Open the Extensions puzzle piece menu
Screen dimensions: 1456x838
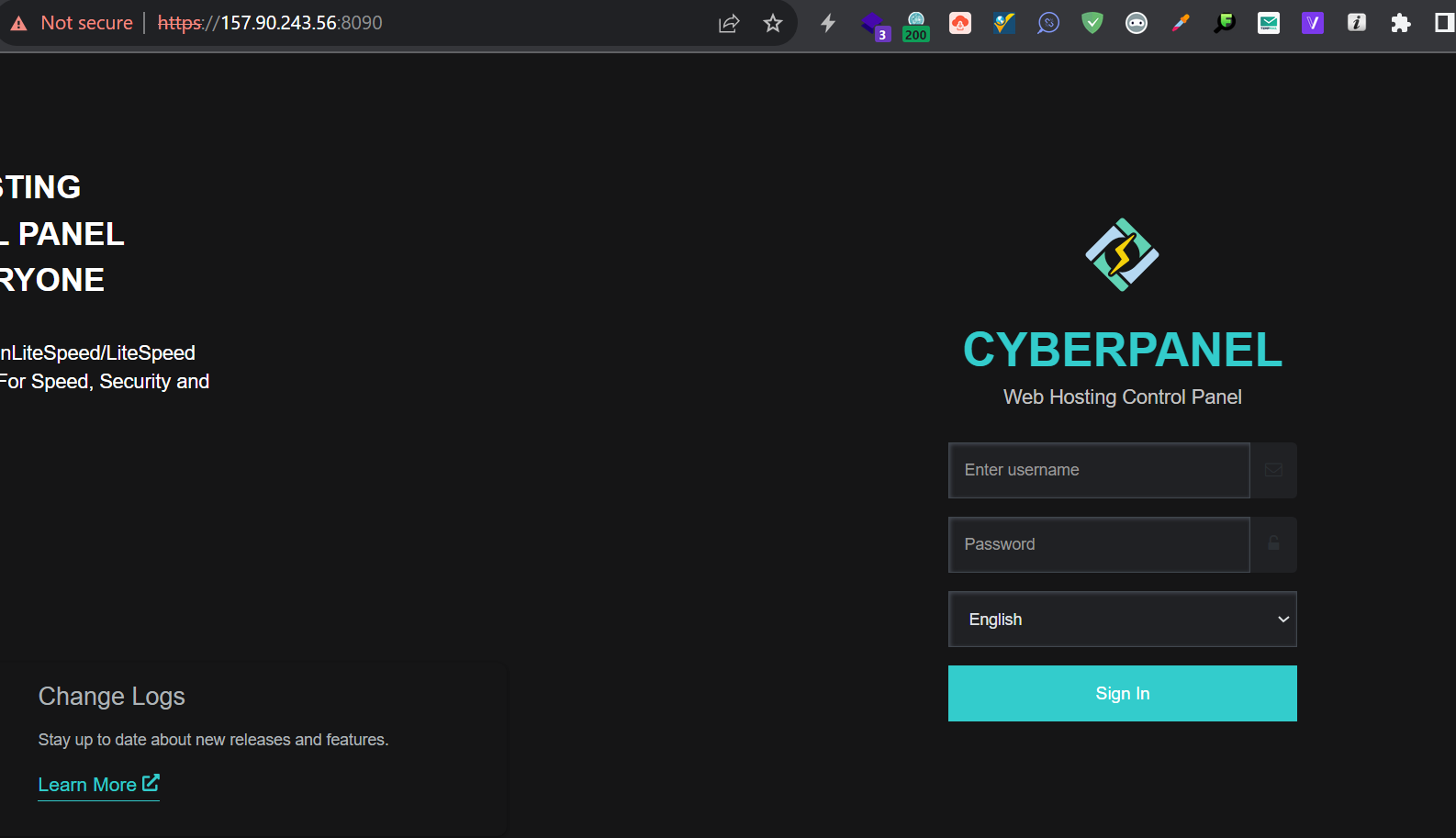click(x=1401, y=23)
